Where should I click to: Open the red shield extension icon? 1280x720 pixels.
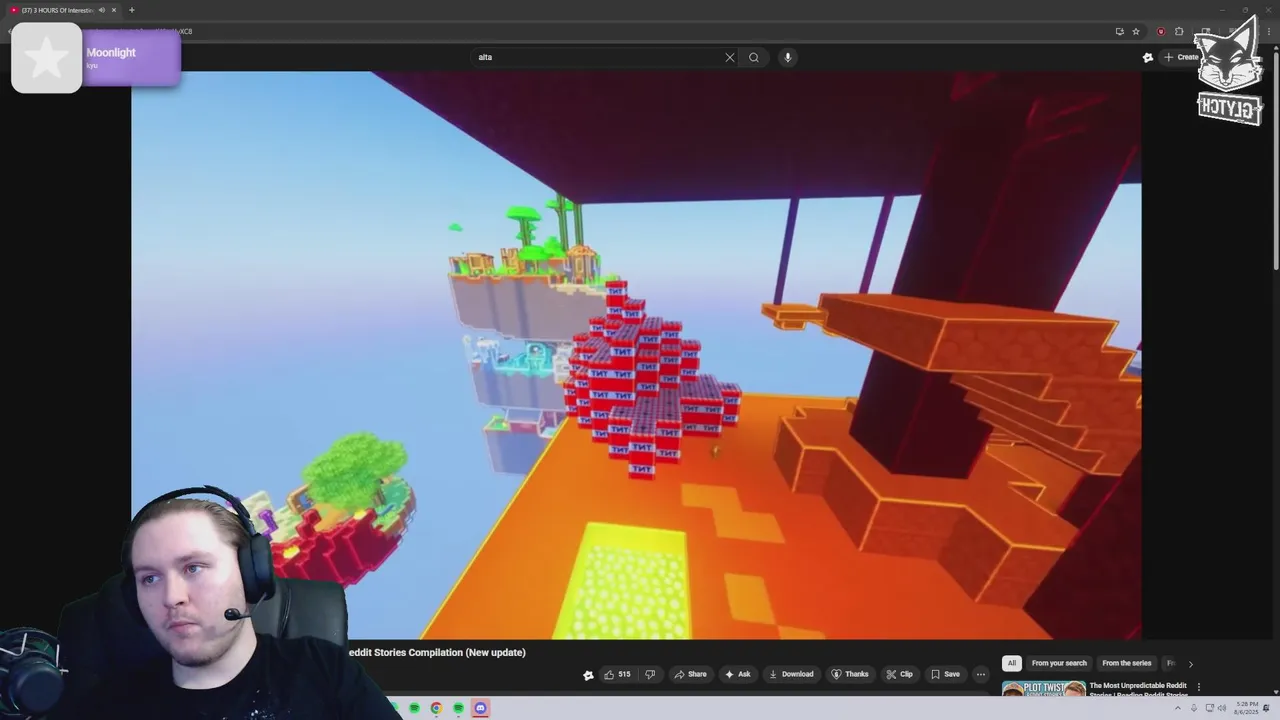click(1161, 31)
